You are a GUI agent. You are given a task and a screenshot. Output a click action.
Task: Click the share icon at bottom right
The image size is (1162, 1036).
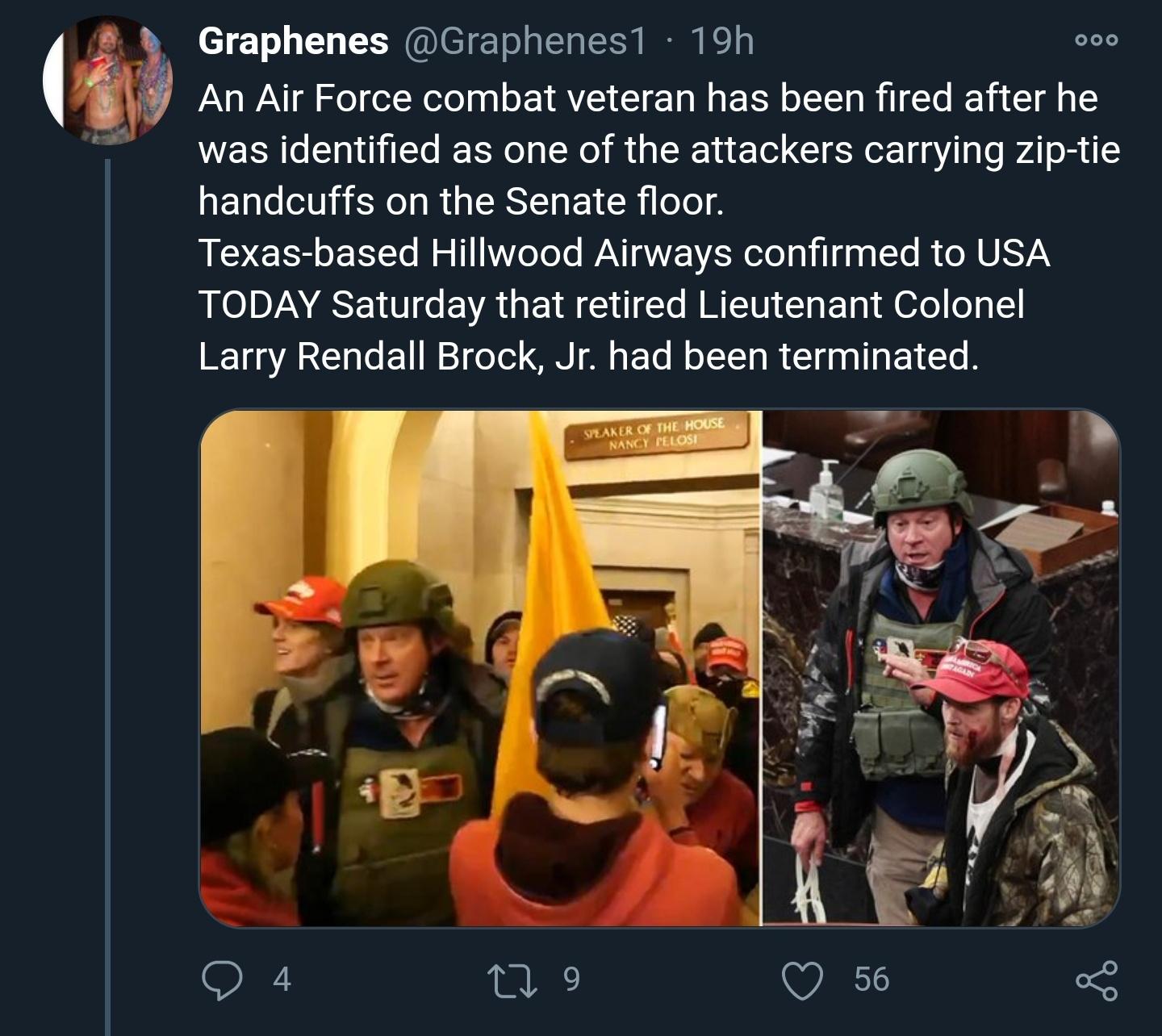pos(1098,980)
